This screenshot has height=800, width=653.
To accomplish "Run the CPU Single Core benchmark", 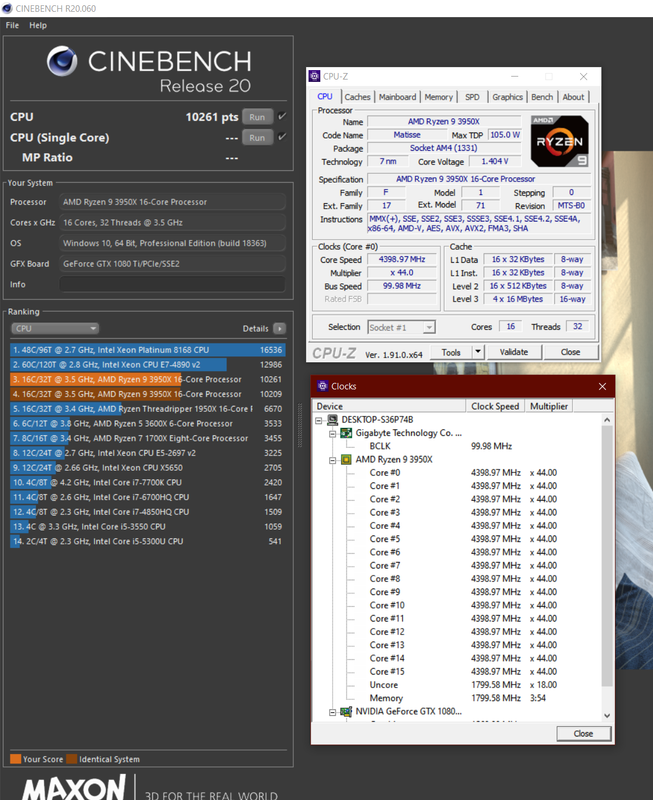I will coord(257,137).
